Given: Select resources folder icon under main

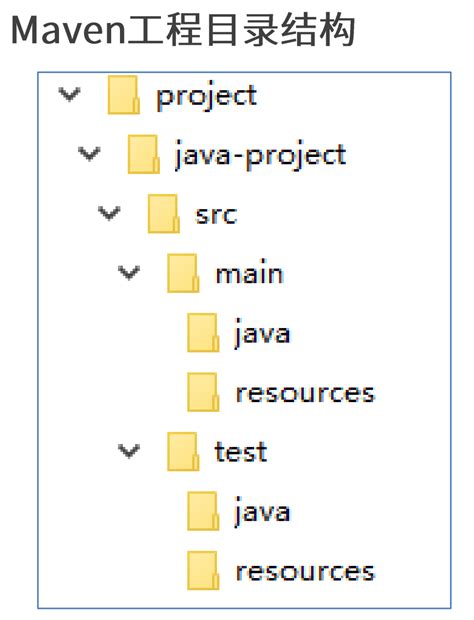Looking at the screenshot, I should tap(203, 392).
